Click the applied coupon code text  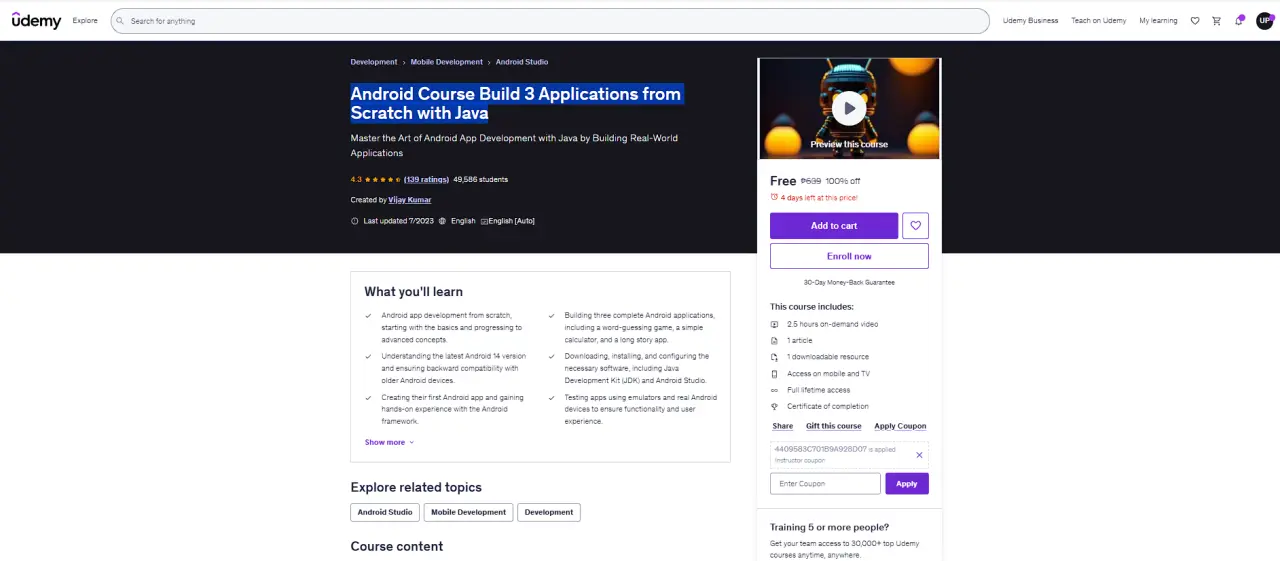point(821,449)
